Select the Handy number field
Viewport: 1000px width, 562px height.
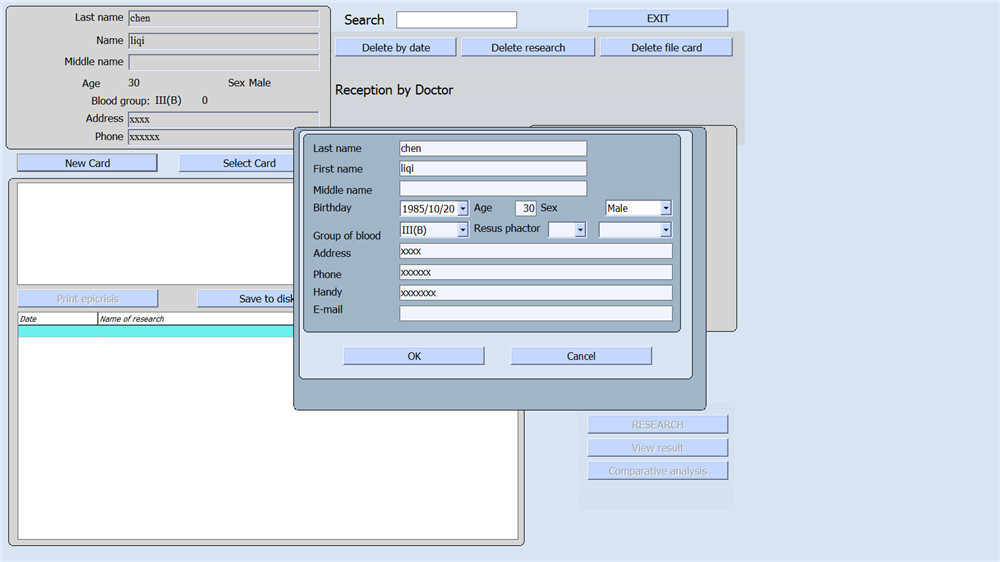coord(536,293)
